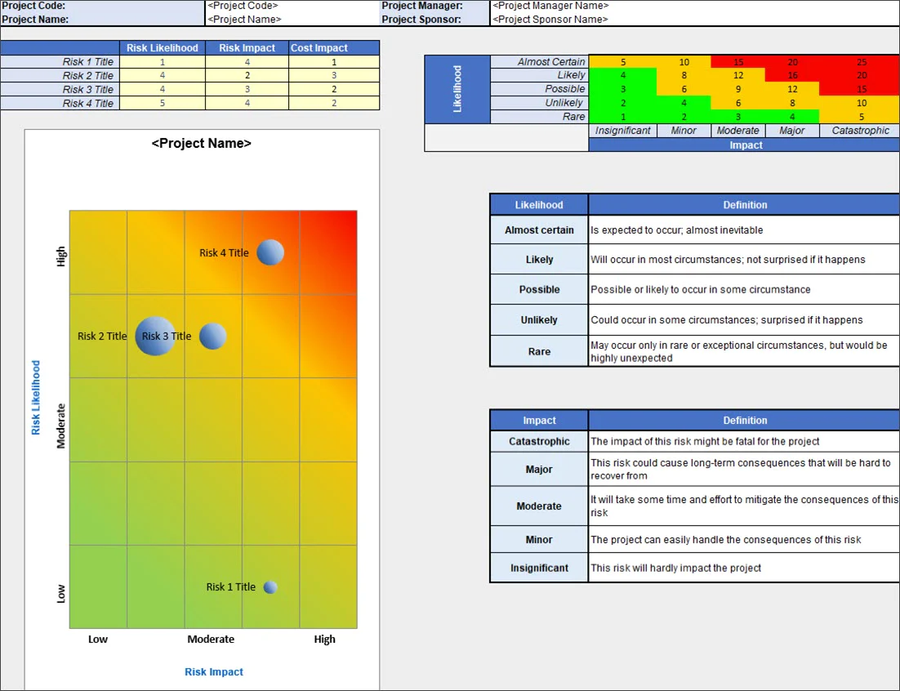Select the small Risk 1 Title bubble
The height and width of the screenshot is (691, 900).
[x=270, y=588]
